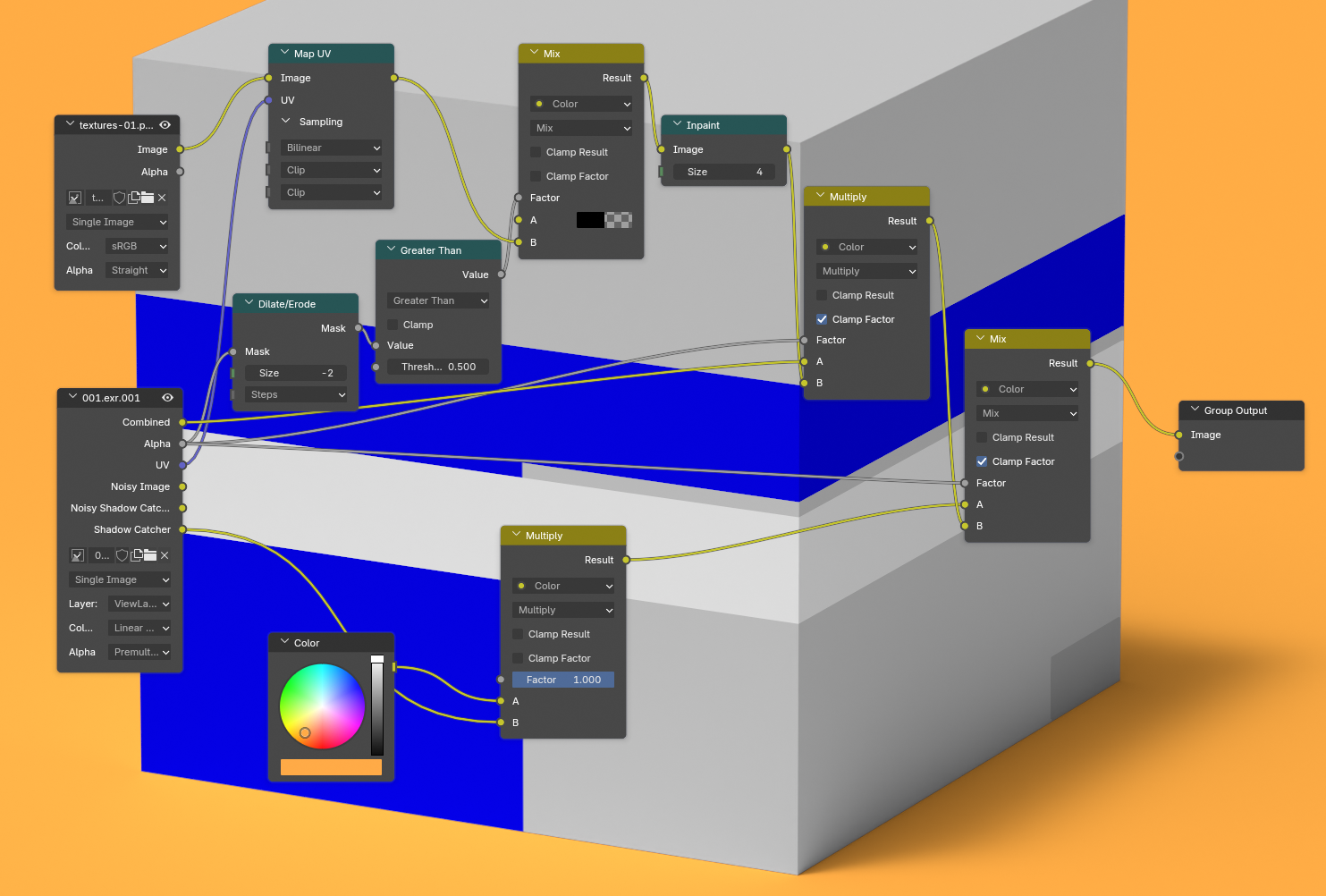Collapse the Inpaint node
Image resolution: width=1326 pixels, height=896 pixels.
coord(677,124)
